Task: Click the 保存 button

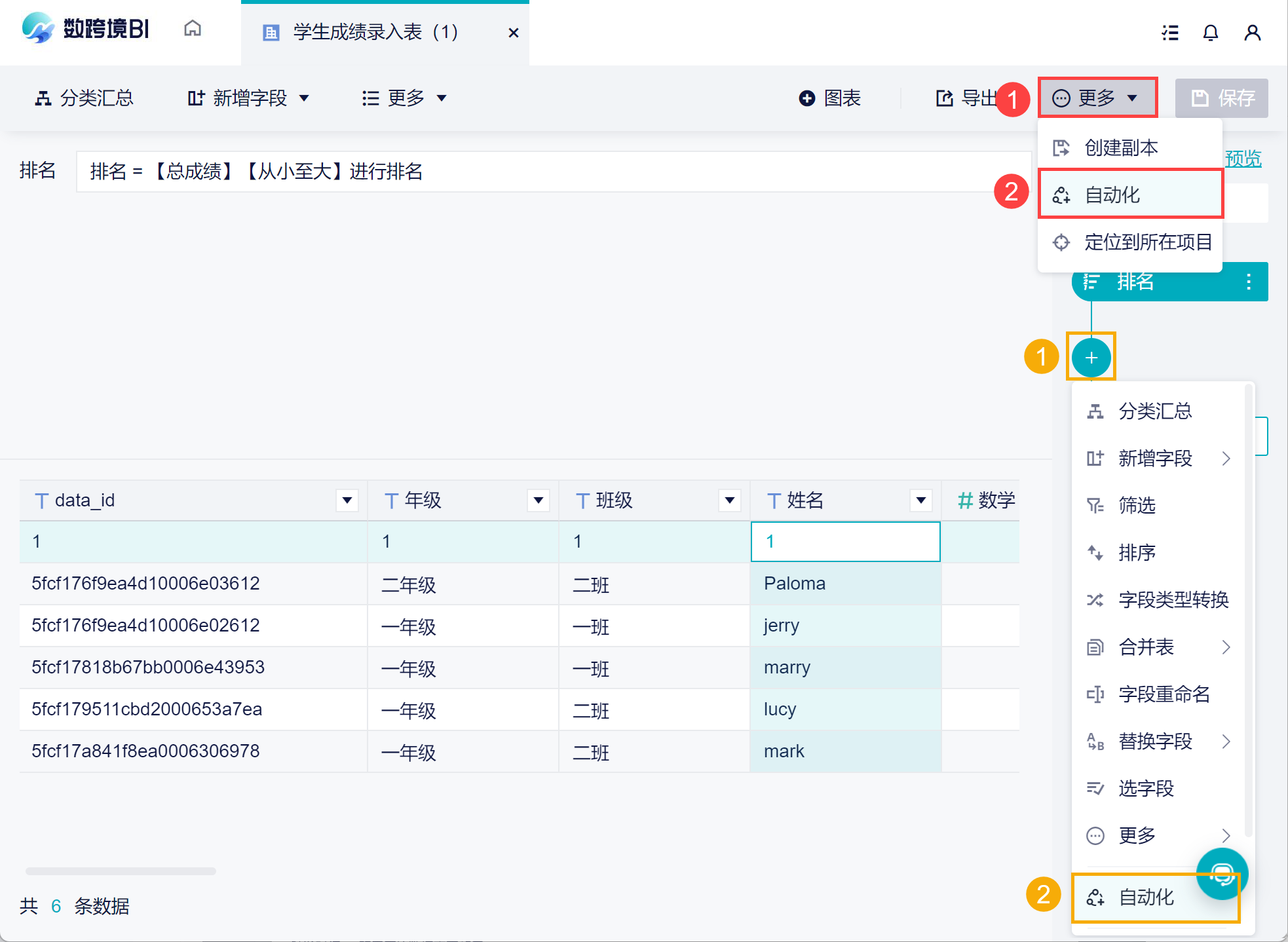Action: (x=1222, y=98)
